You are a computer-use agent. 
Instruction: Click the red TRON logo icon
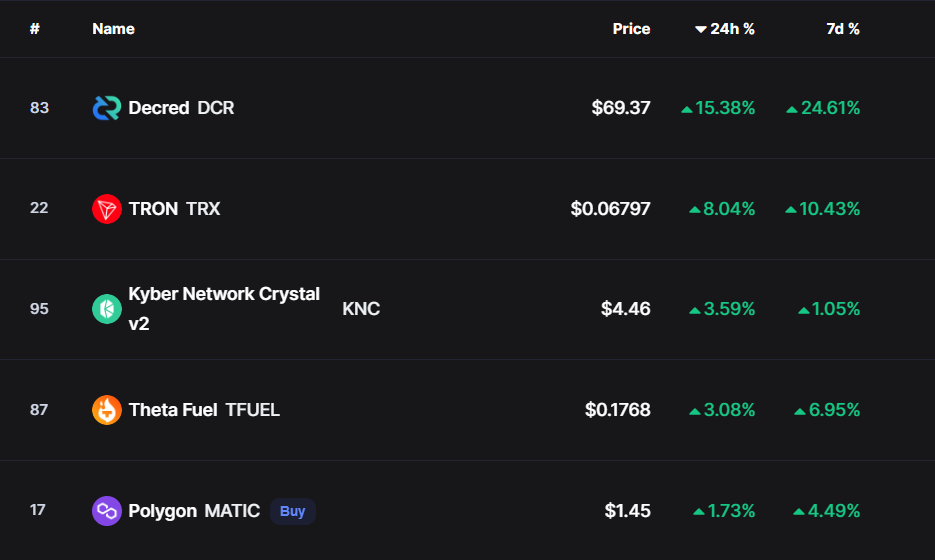106,209
